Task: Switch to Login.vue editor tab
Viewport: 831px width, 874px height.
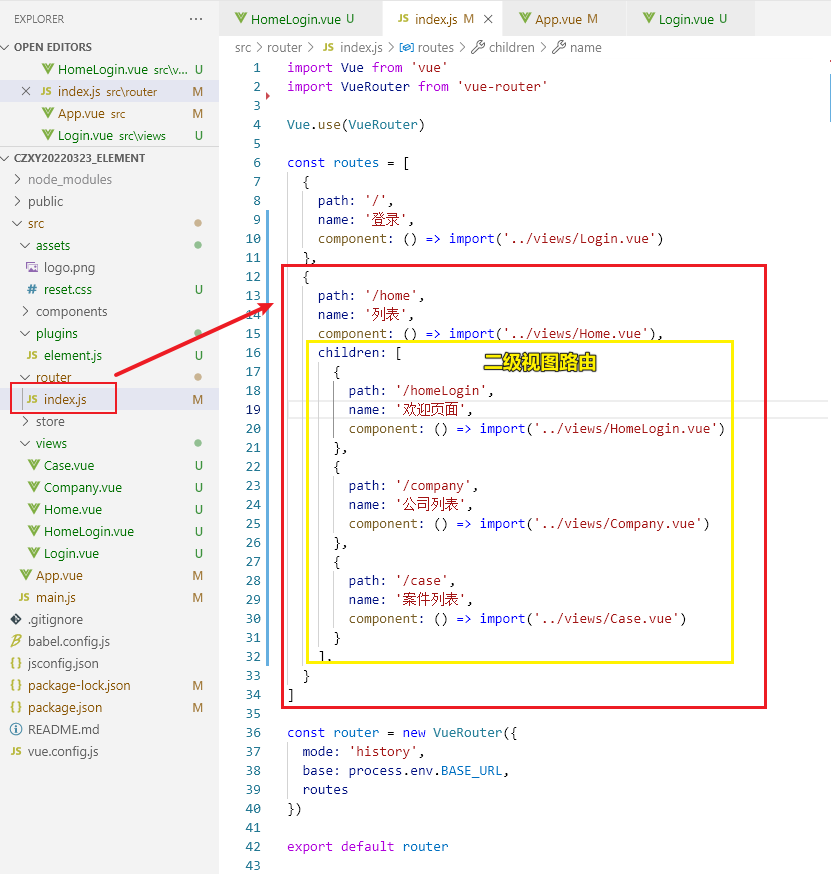Action: 691,19
